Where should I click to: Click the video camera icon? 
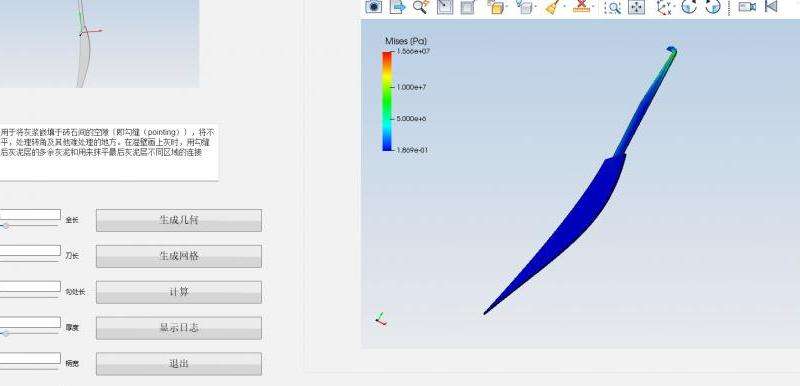(x=747, y=7)
